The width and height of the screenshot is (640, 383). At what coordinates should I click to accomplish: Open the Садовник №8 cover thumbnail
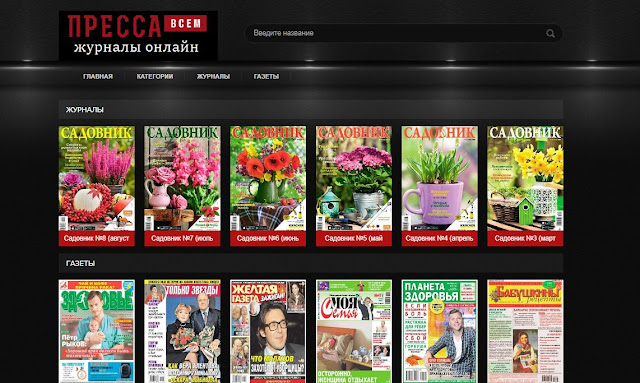[x=97, y=178]
